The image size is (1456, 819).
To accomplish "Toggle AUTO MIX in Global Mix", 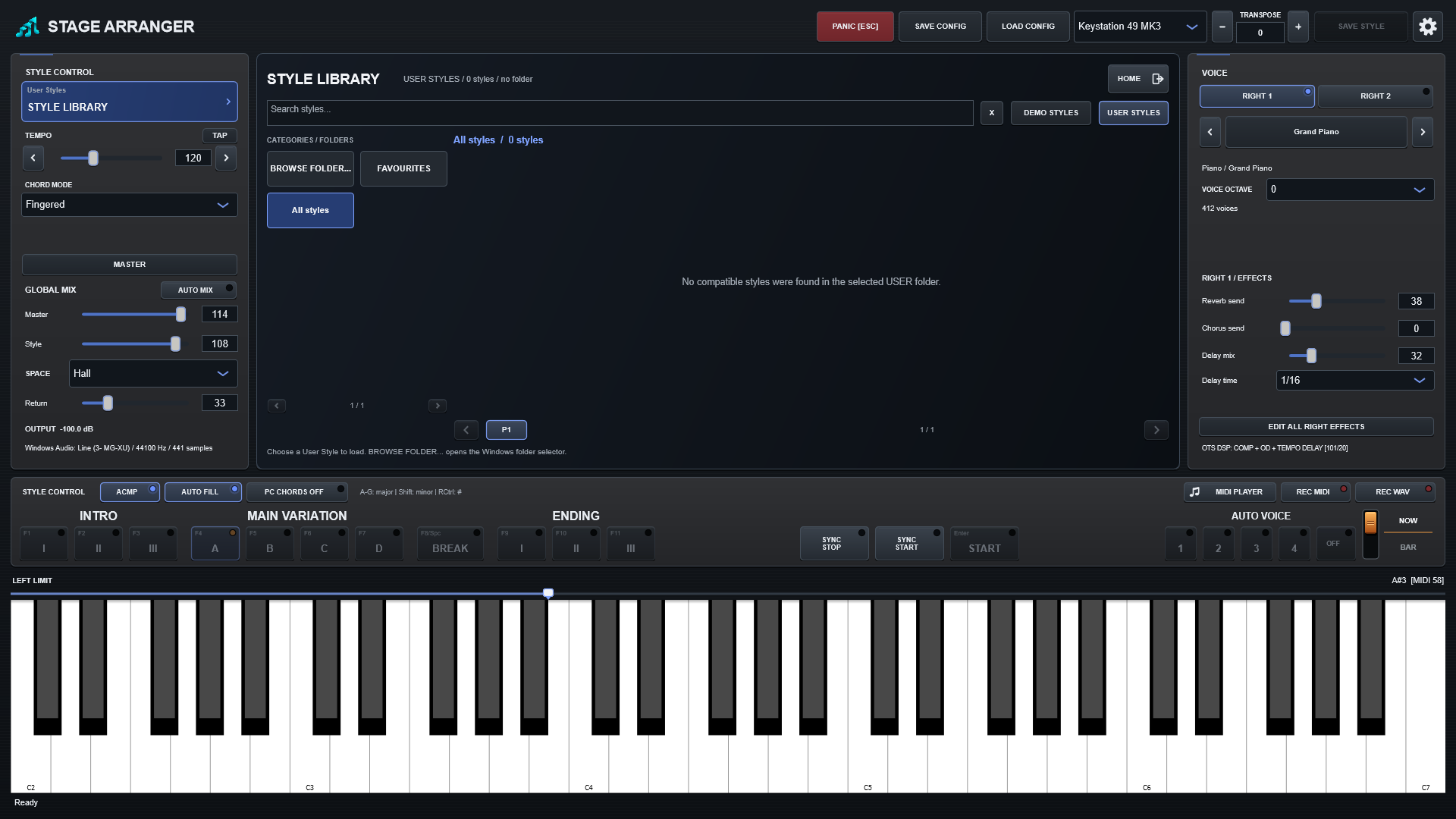I will 199,290.
